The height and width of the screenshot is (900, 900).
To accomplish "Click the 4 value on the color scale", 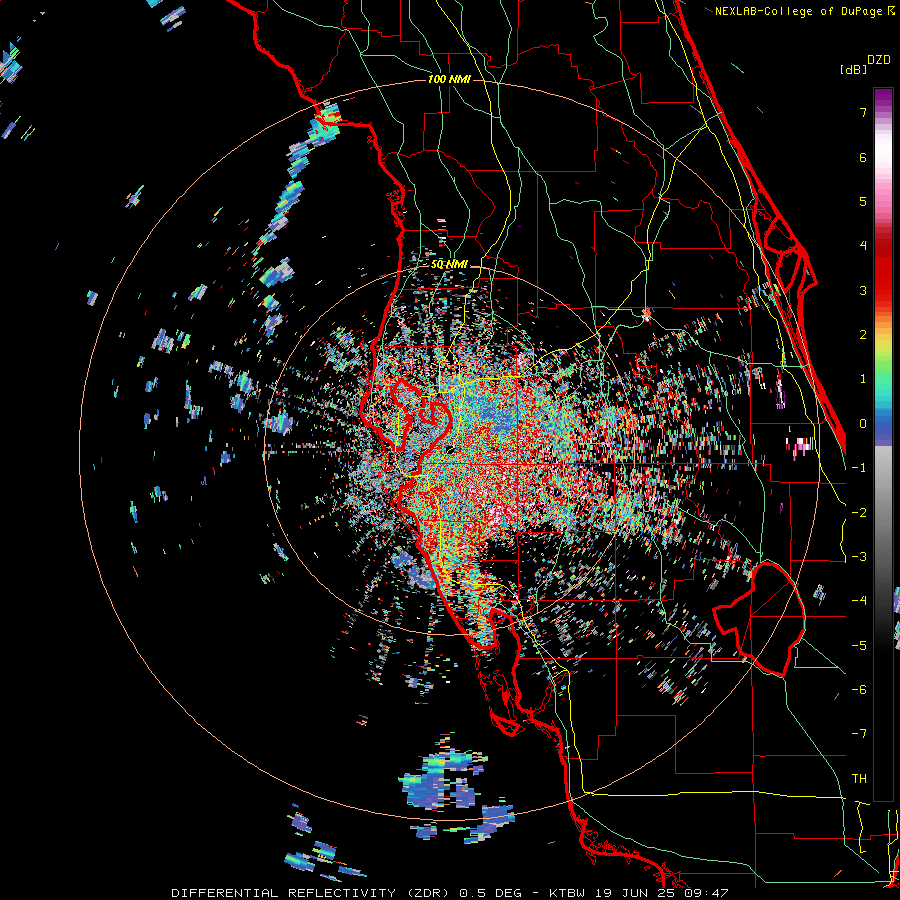I will tap(863, 246).
